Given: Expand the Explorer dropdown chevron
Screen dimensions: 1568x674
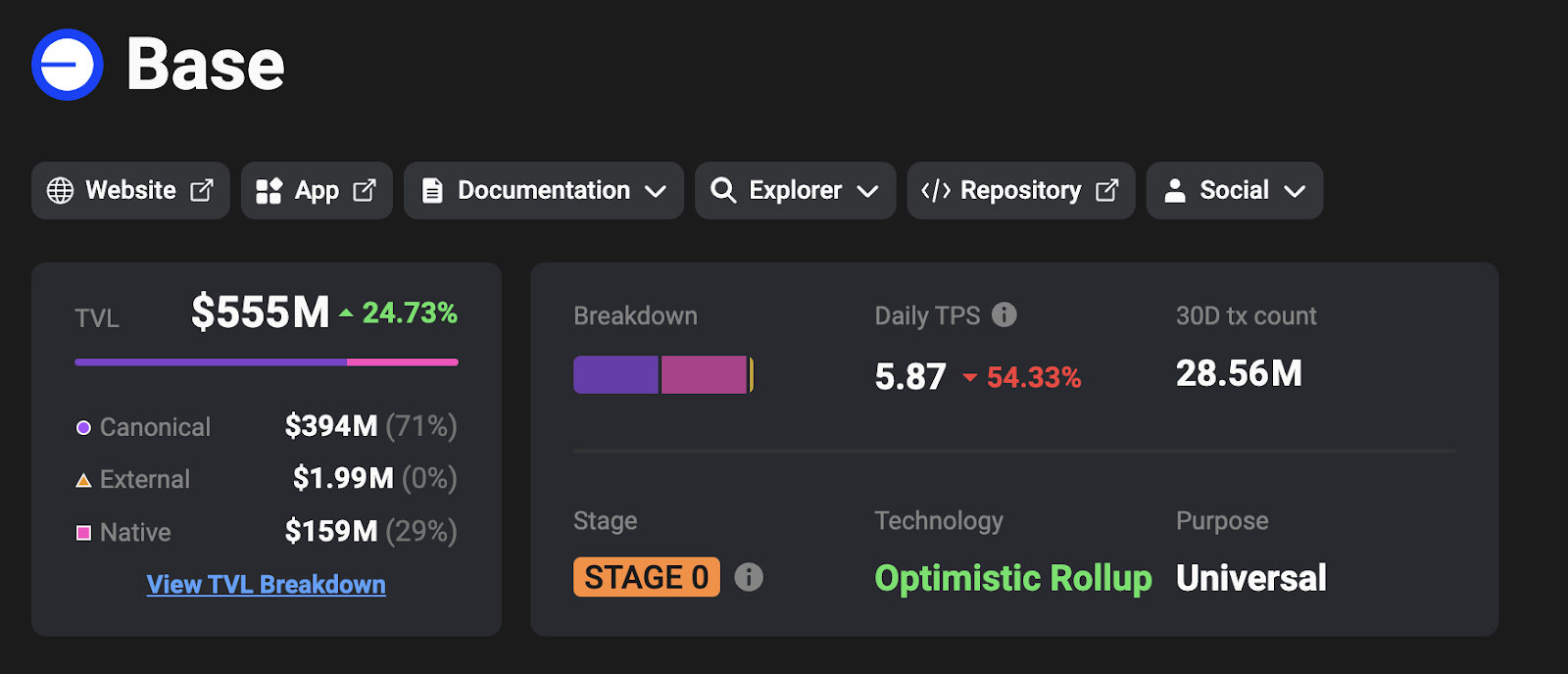Looking at the screenshot, I should point(867,192).
